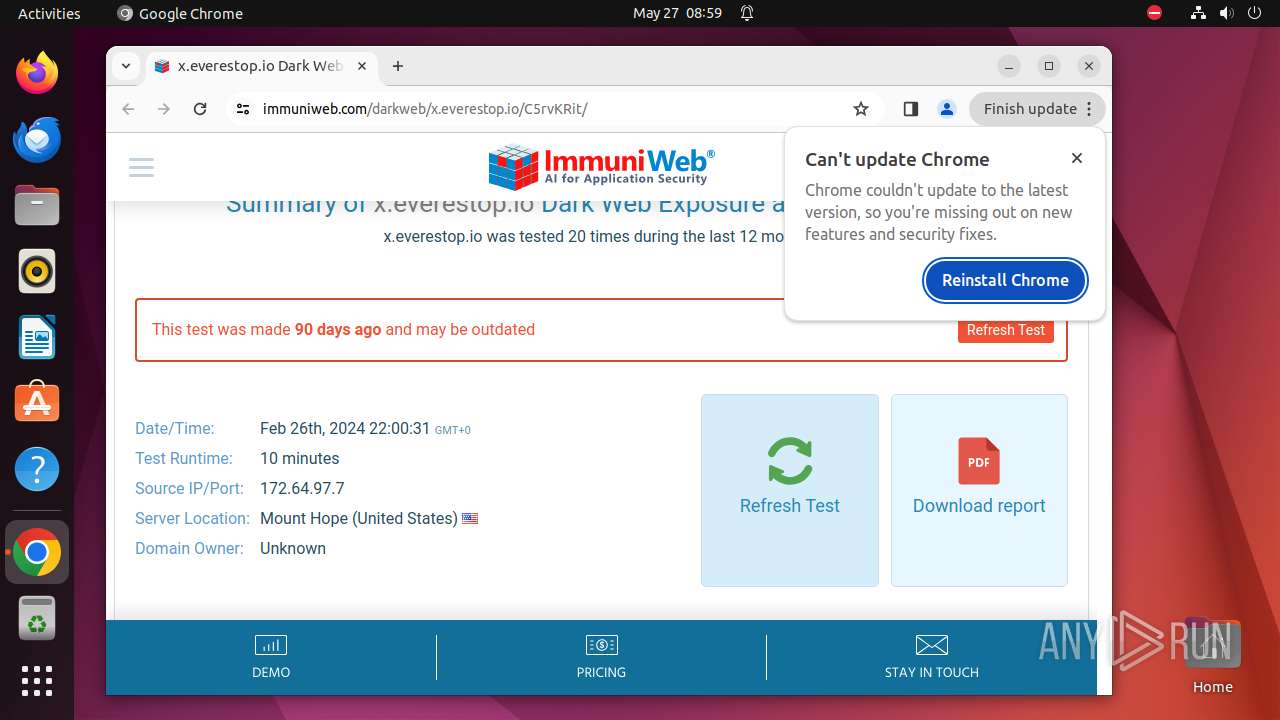1280x720 pixels.
Task: Open Help from the dock
Action: coord(37,469)
